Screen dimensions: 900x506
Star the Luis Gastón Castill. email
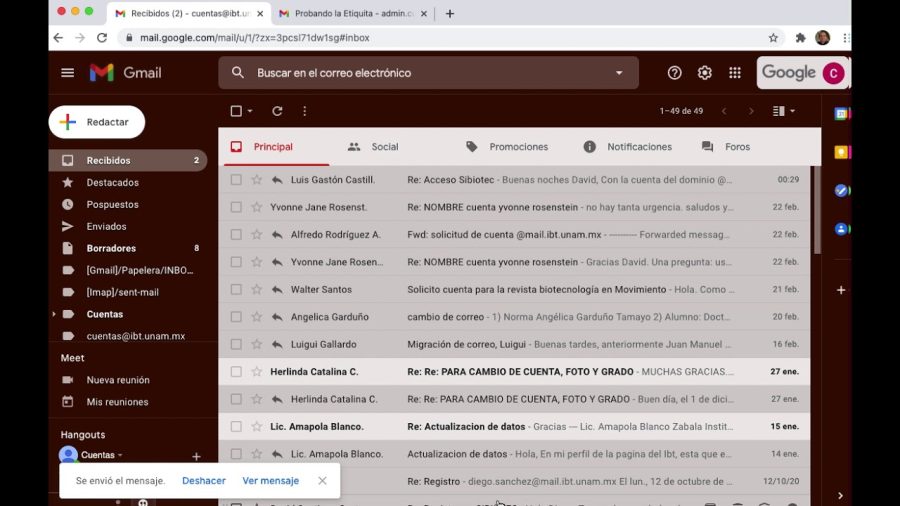click(x=256, y=180)
